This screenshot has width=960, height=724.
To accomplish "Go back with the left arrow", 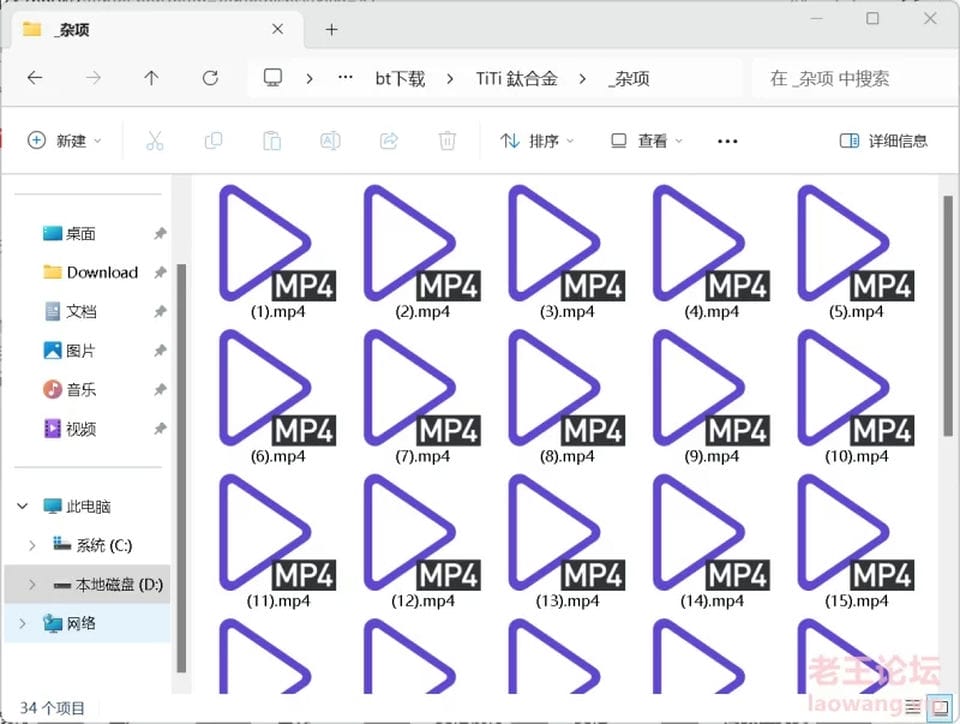I will tap(35, 78).
